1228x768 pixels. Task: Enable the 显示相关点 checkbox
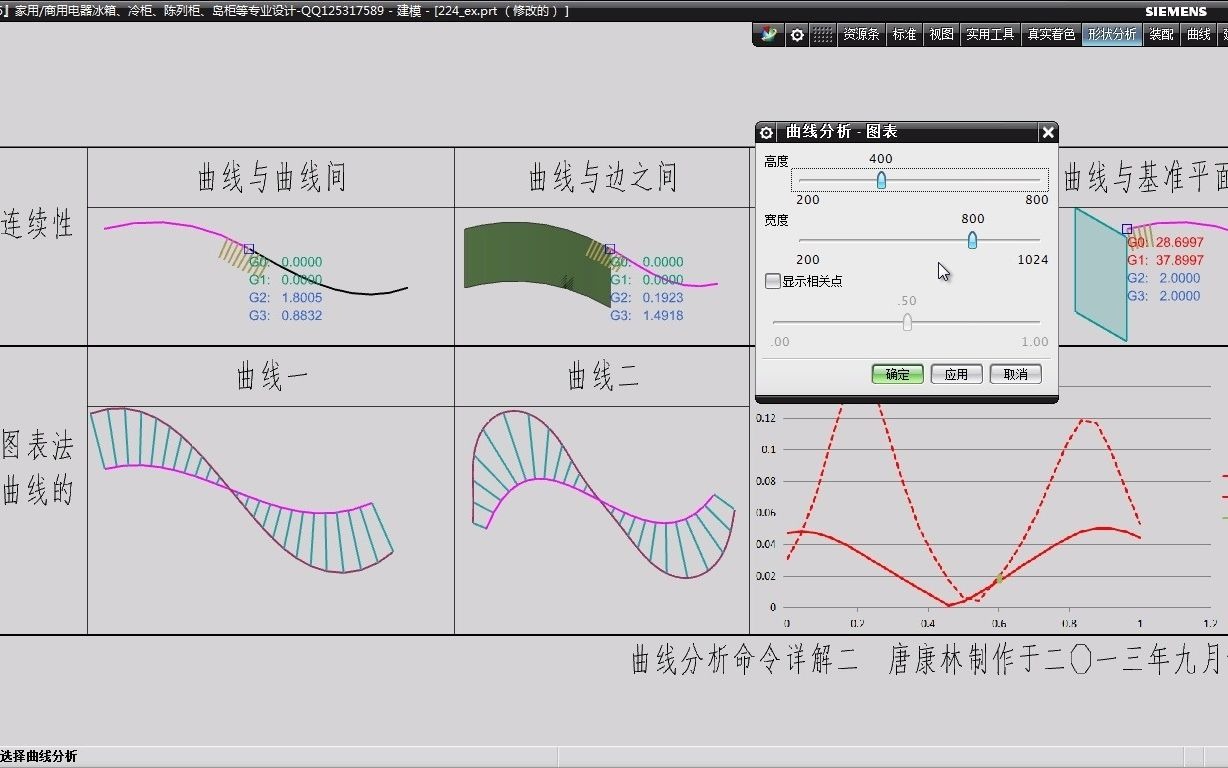pos(772,281)
